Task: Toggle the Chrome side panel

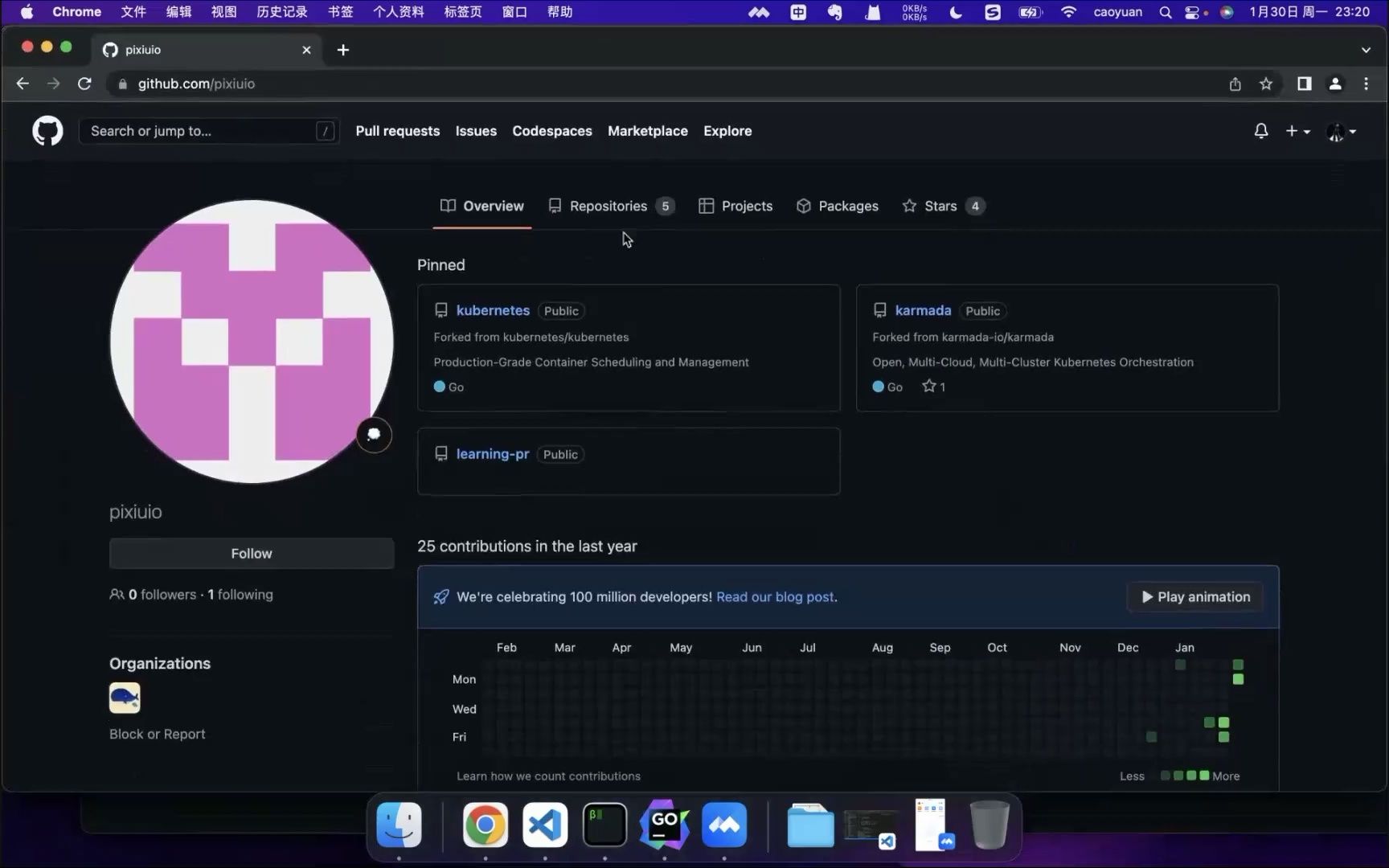Action: point(1305,84)
